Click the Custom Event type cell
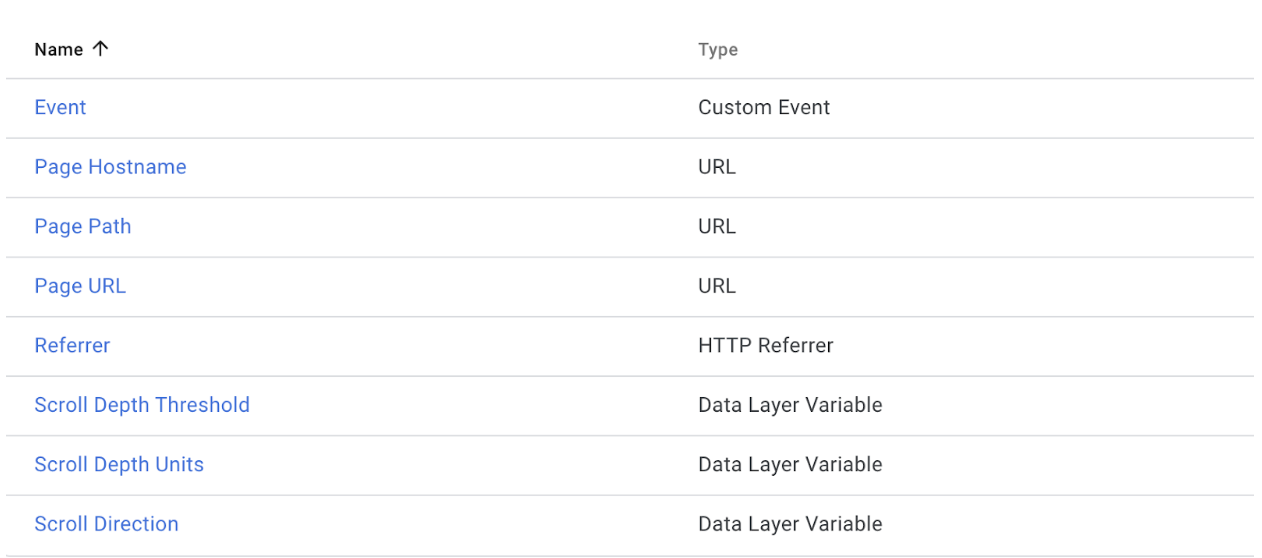The image size is (1262, 558). (x=764, y=108)
